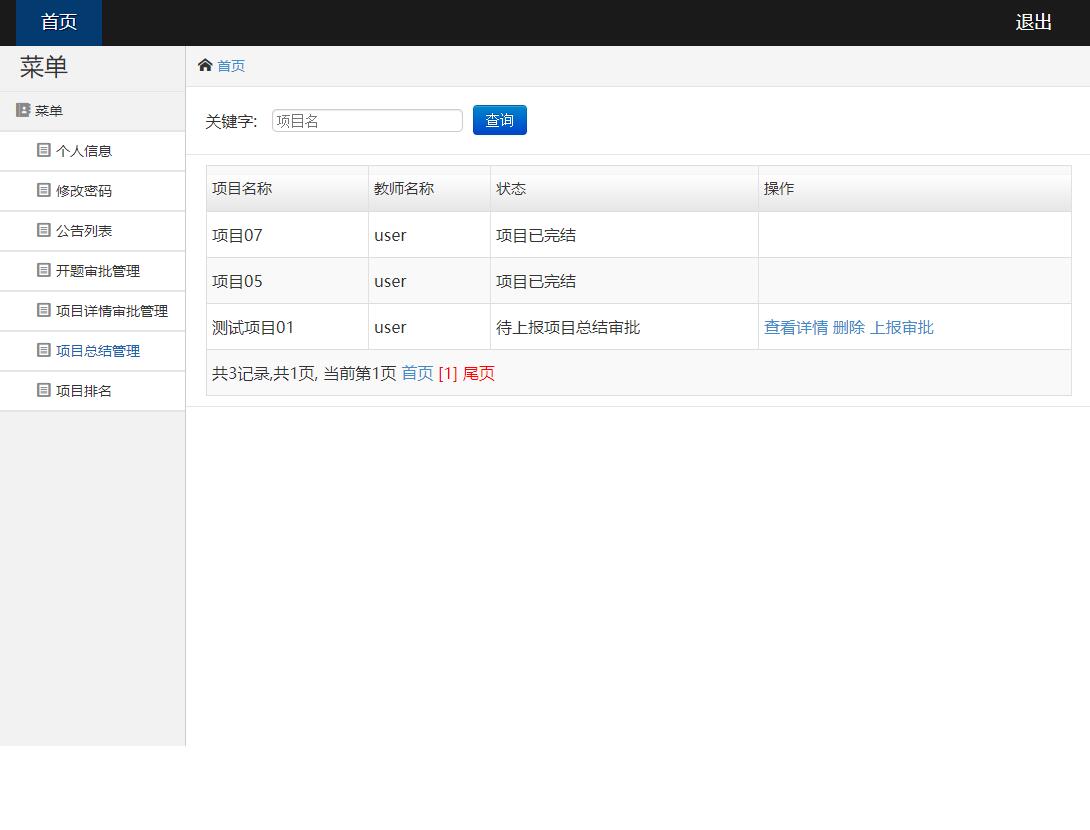1090x830 pixels.
Task: Select the 首页 tab in top bar
Action: pyautogui.click(x=59, y=22)
